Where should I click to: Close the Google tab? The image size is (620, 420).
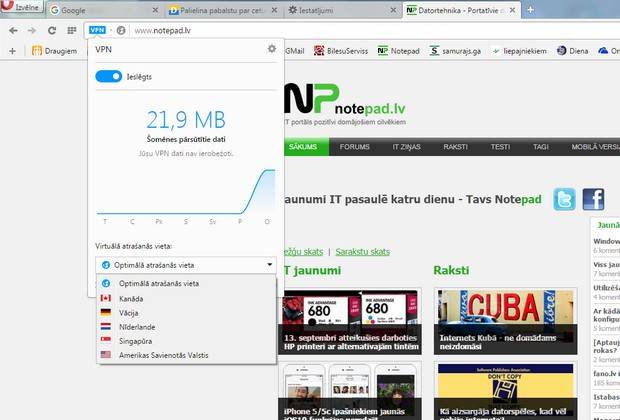[155, 10]
